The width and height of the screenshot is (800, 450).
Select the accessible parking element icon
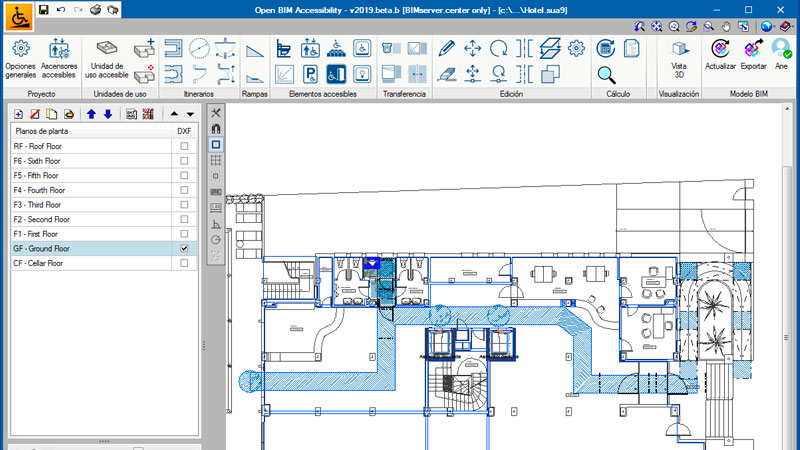310,73
